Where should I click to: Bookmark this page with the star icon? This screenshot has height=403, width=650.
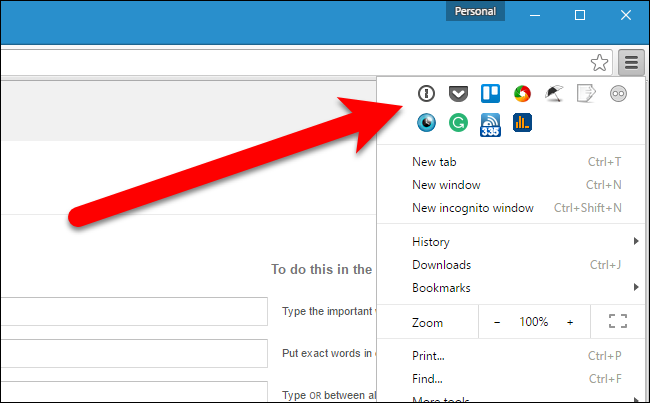point(599,63)
